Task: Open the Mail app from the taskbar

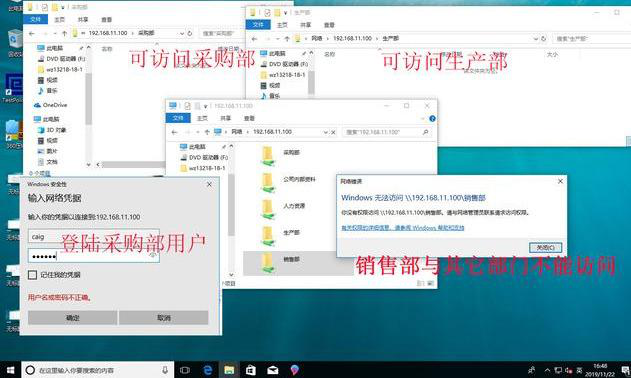Action: (272, 370)
